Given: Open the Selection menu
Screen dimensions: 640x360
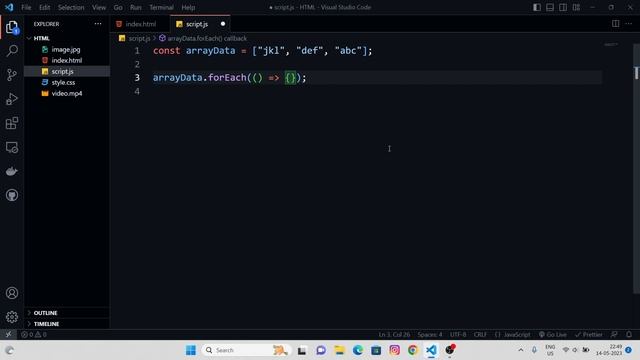Looking at the screenshot, I should pyautogui.click(x=71, y=7).
